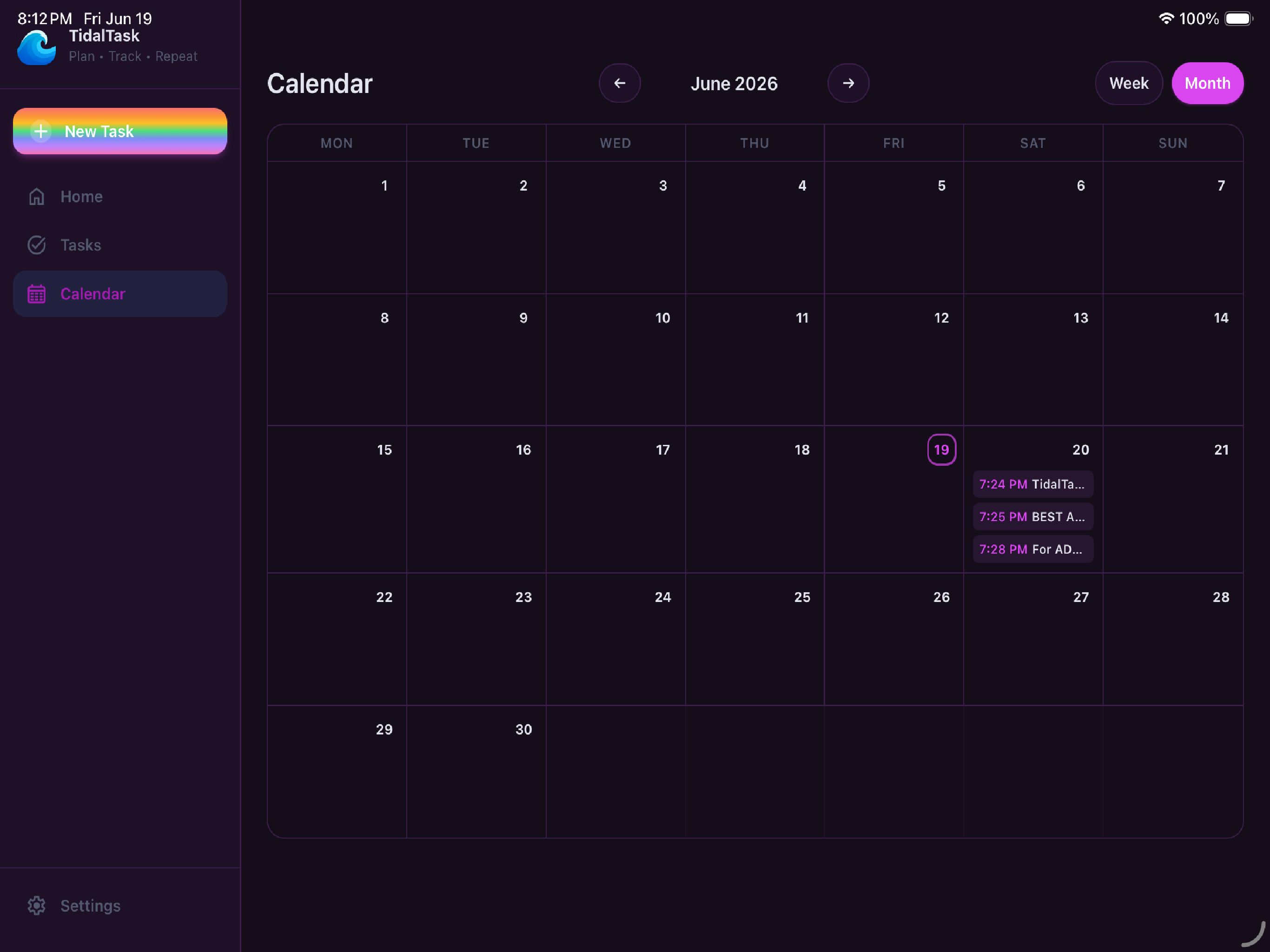1270x952 pixels.
Task: Select day 22 cell
Action: pos(337,639)
